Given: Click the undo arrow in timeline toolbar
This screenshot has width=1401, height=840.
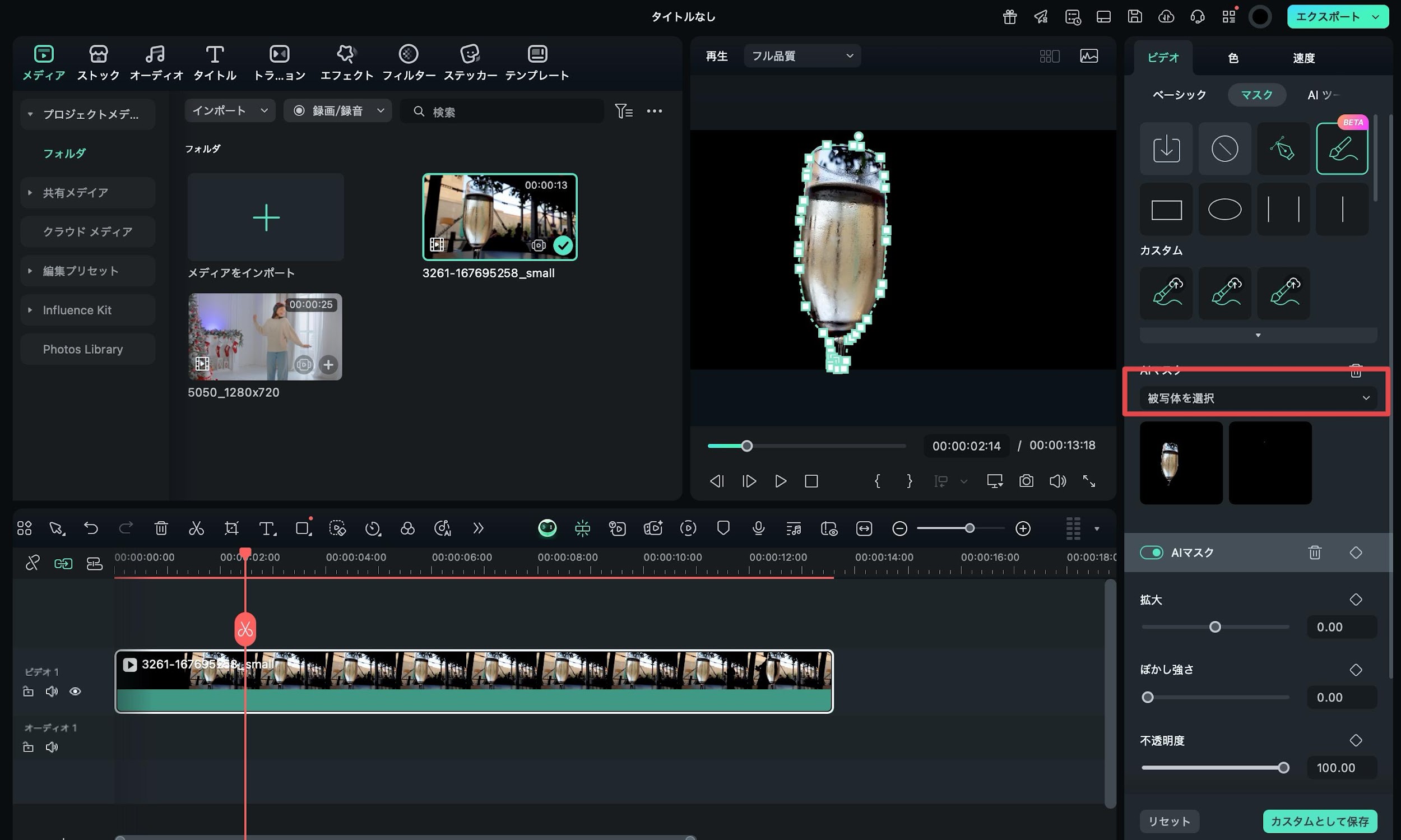Looking at the screenshot, I should [x=91, y=528].
